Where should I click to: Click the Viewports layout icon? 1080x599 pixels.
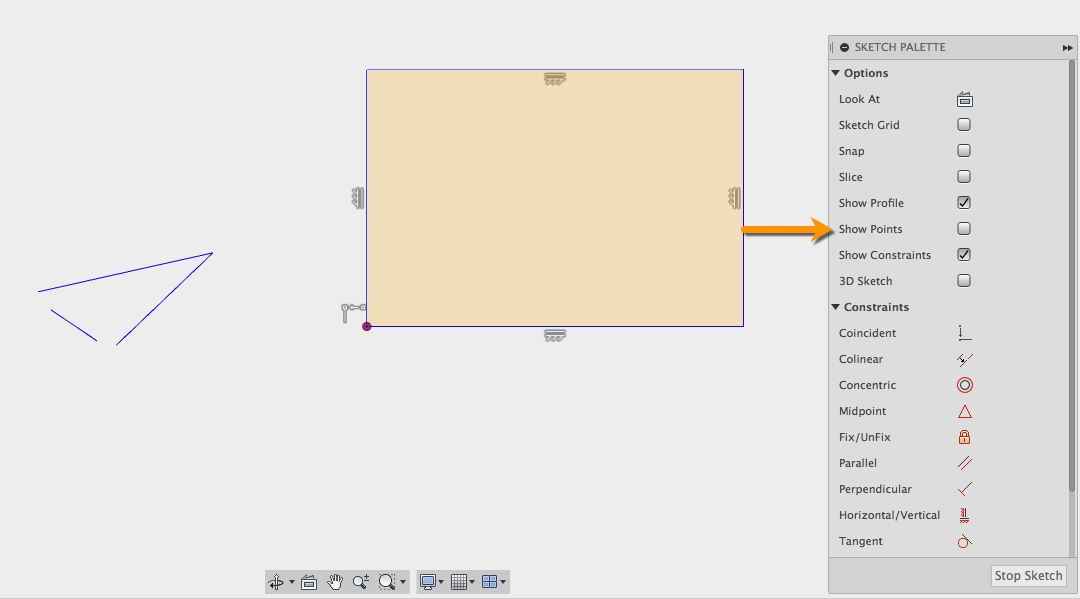[x=490, y=582]
